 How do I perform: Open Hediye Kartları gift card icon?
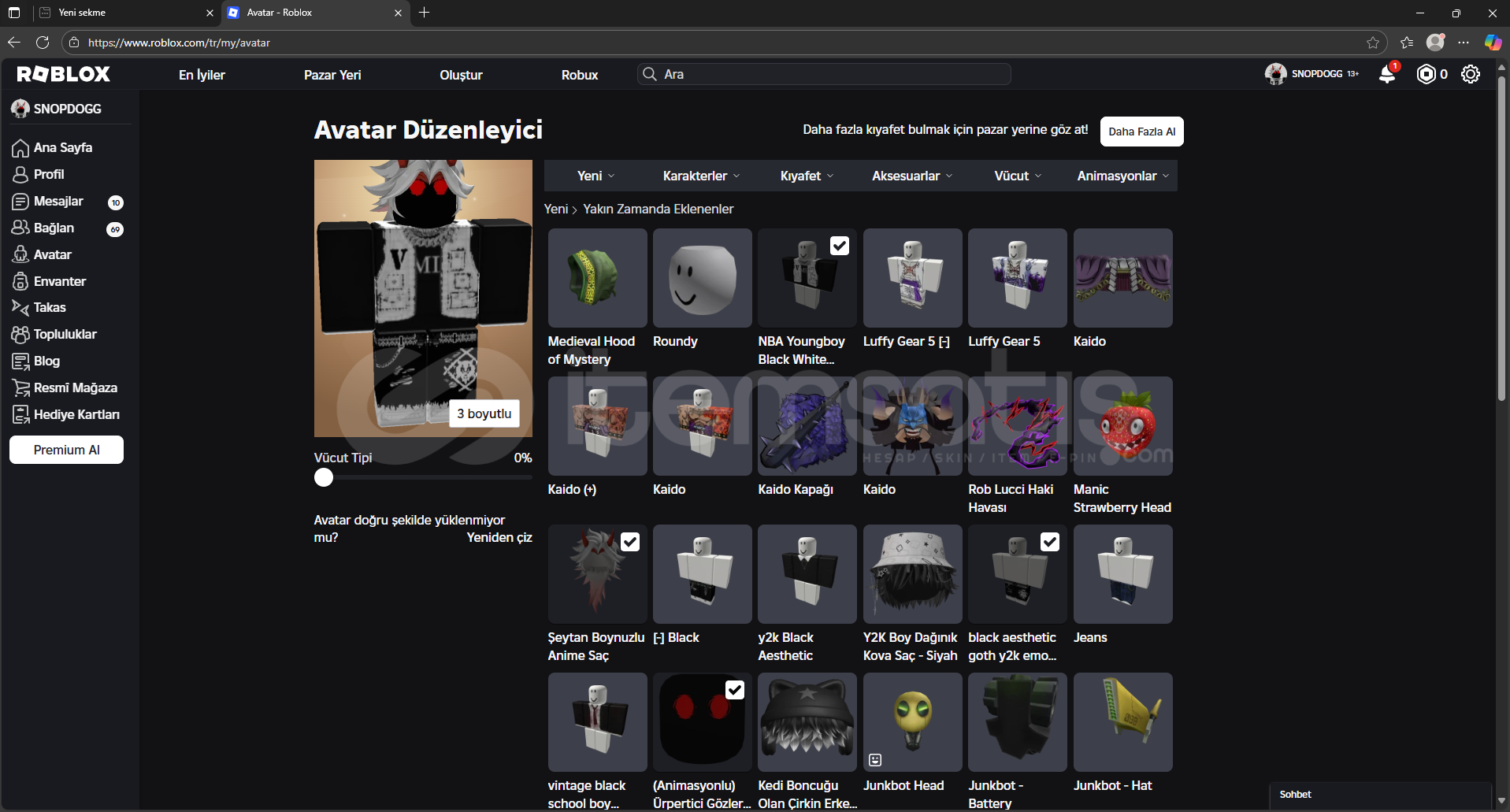click(20, 415)
